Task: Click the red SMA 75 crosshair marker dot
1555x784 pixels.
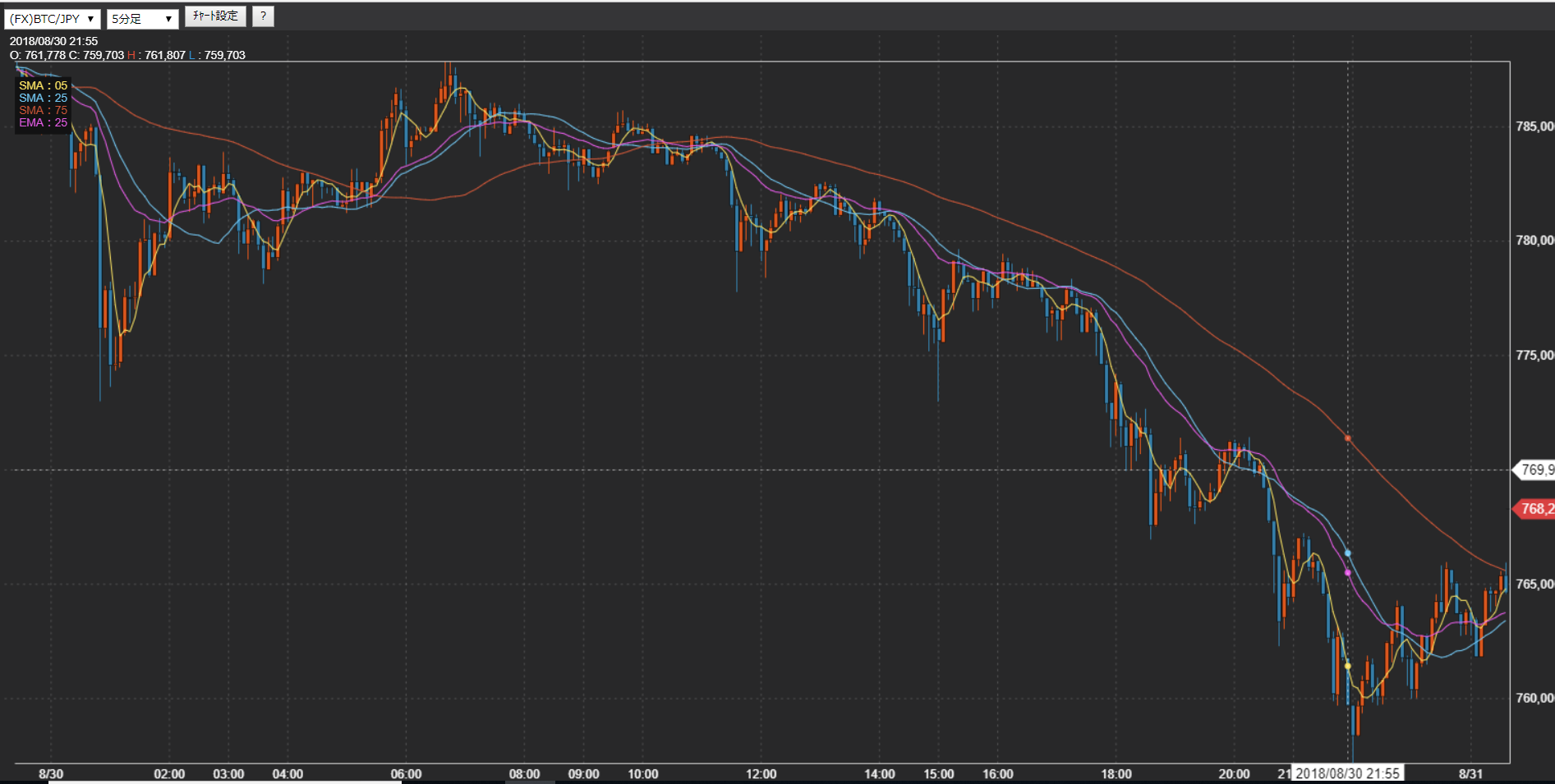Action: (1348, 438)
